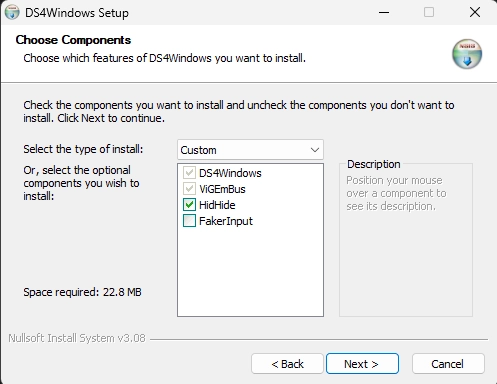Close the DS4Windows Setup window

pos(475,13)
